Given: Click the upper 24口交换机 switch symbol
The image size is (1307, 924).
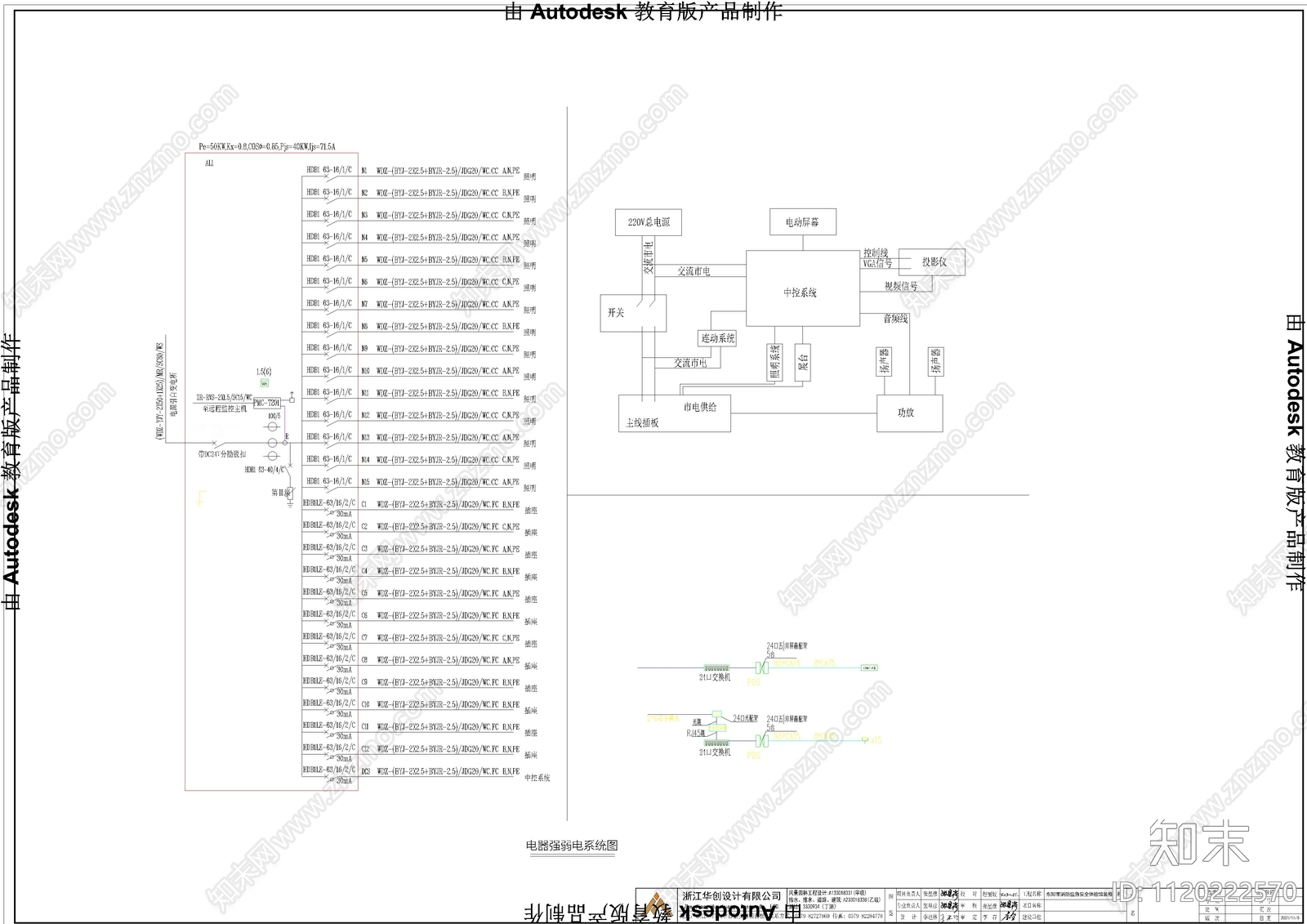Looking at the screenshot, I should 715,668.
